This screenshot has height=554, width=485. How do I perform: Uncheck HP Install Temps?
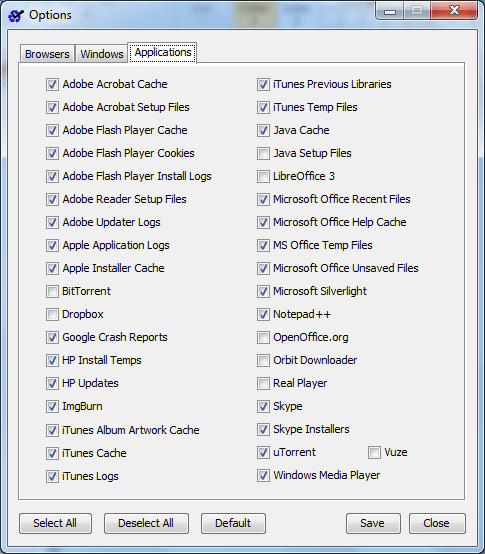[x=52, y=361]
